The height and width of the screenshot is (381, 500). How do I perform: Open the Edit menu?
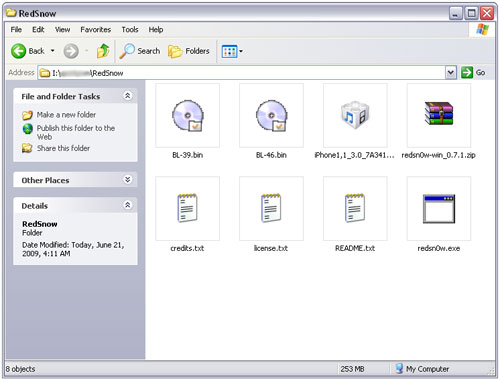click(x=38, y=30)
